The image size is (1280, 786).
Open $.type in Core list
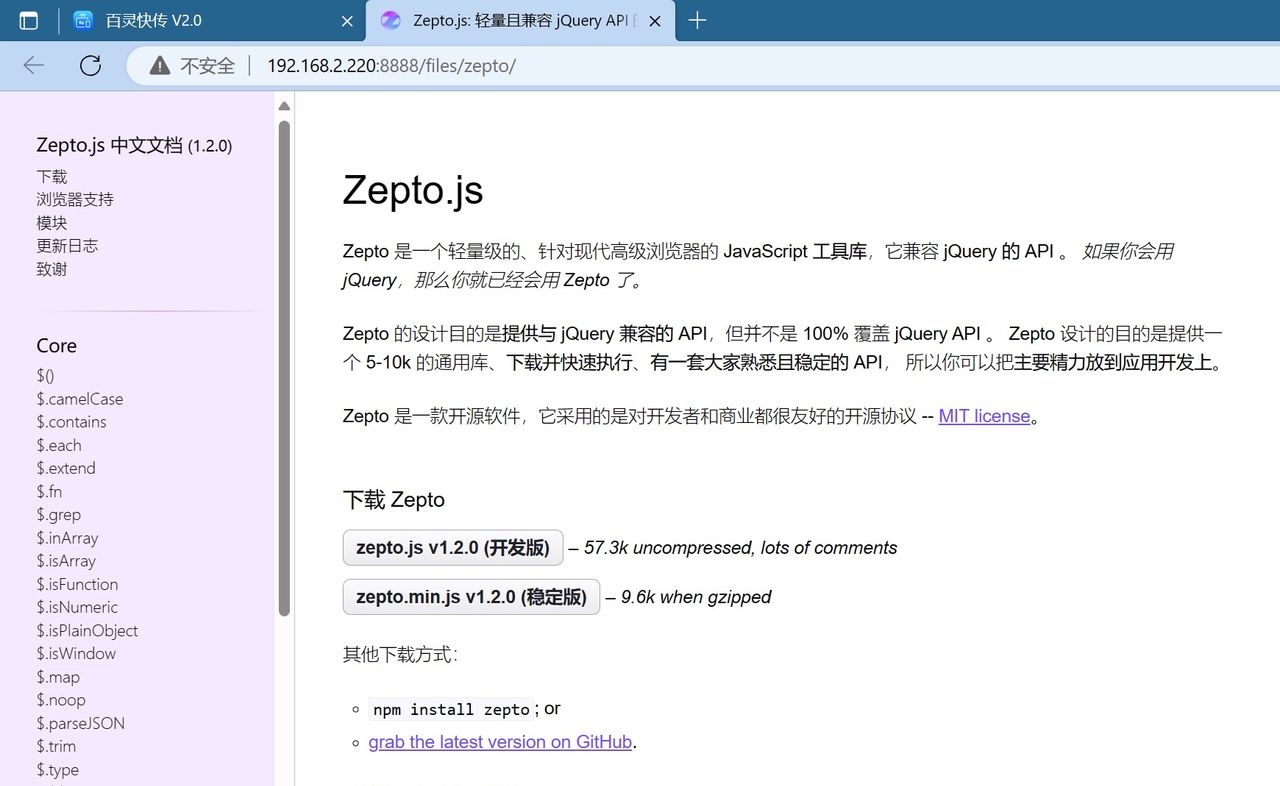click(x=57, y=769)
